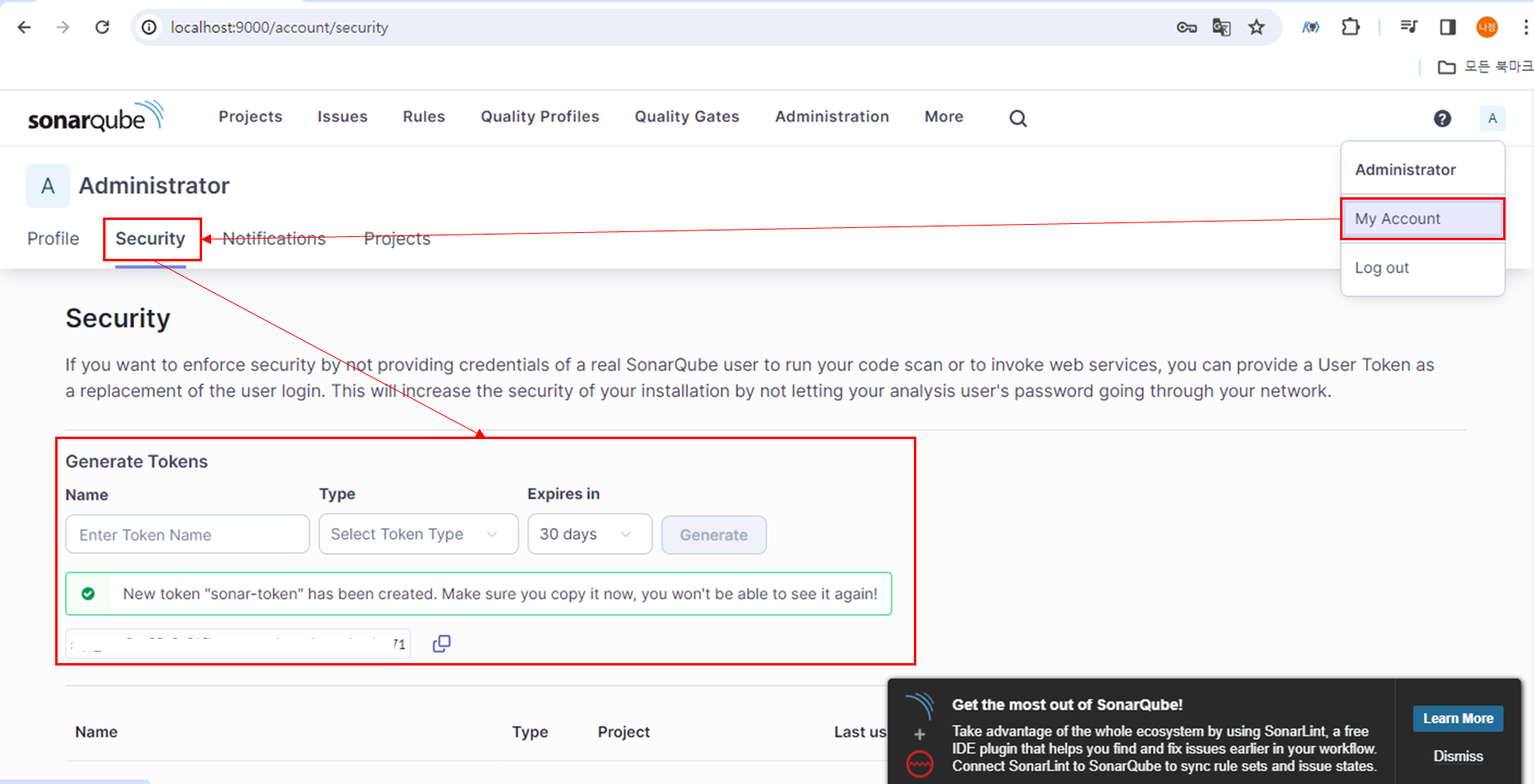Select the Security tab
The height and width of the screenshot is (784, 1534).
pyautogui.click(x=150, y=239)
